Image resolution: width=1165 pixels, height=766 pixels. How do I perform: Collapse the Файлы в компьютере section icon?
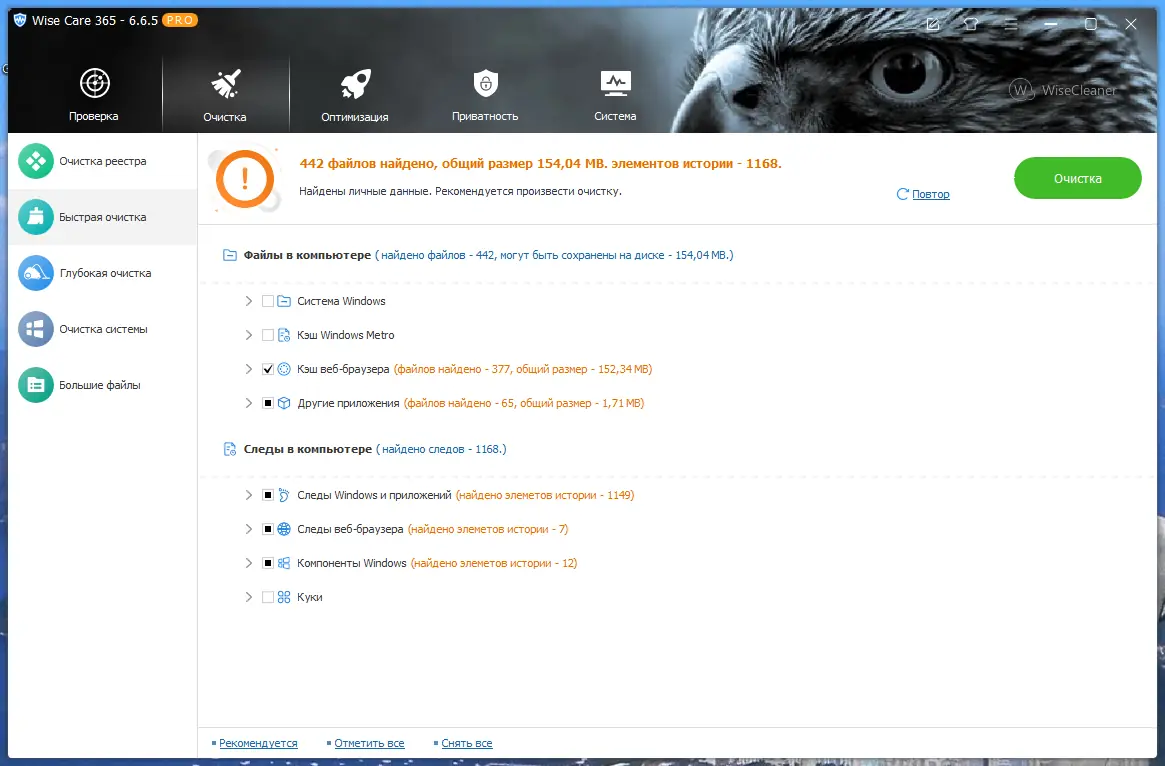click(230, 255)
